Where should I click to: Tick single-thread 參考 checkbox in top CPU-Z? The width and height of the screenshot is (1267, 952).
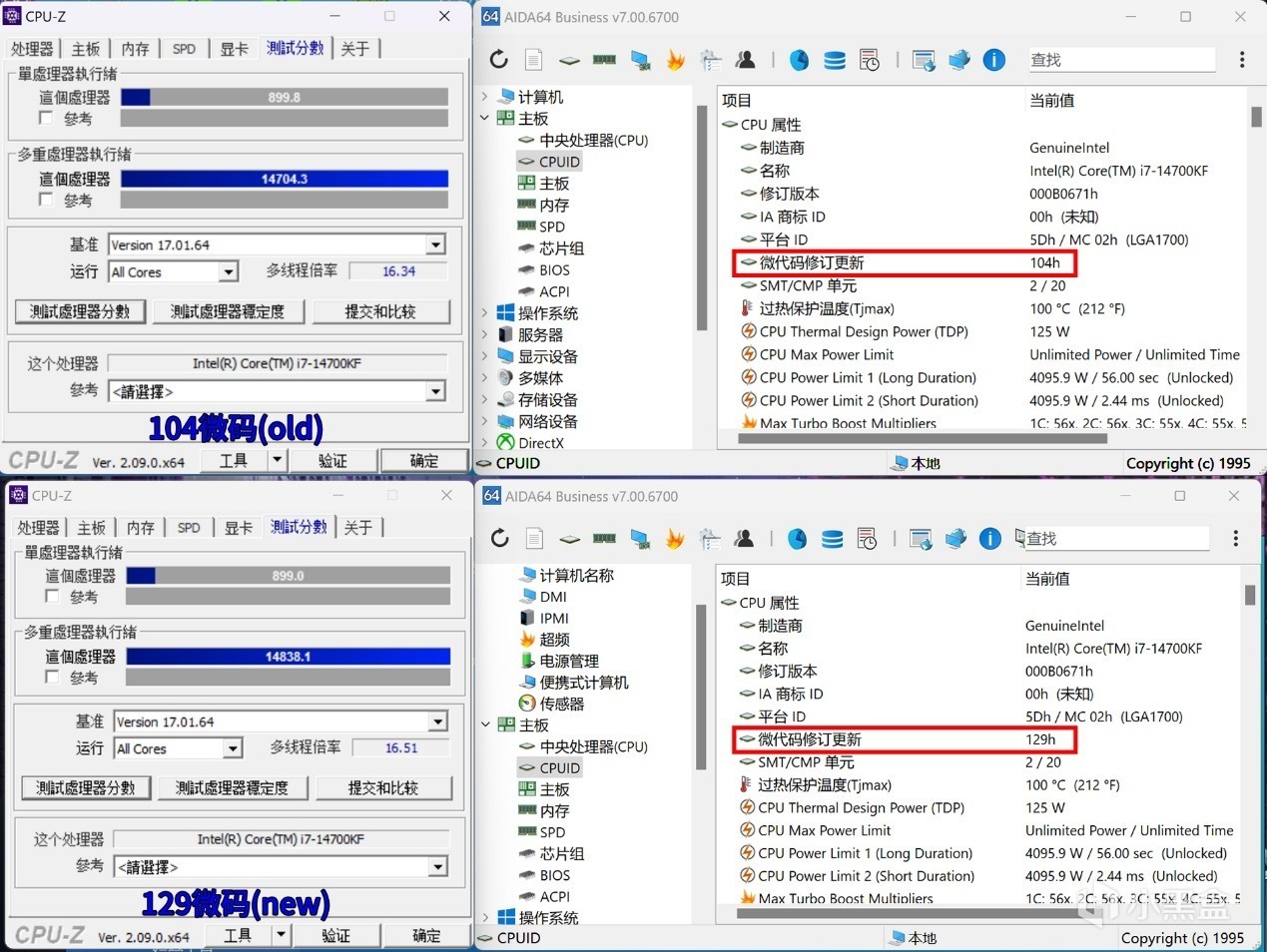46,118
